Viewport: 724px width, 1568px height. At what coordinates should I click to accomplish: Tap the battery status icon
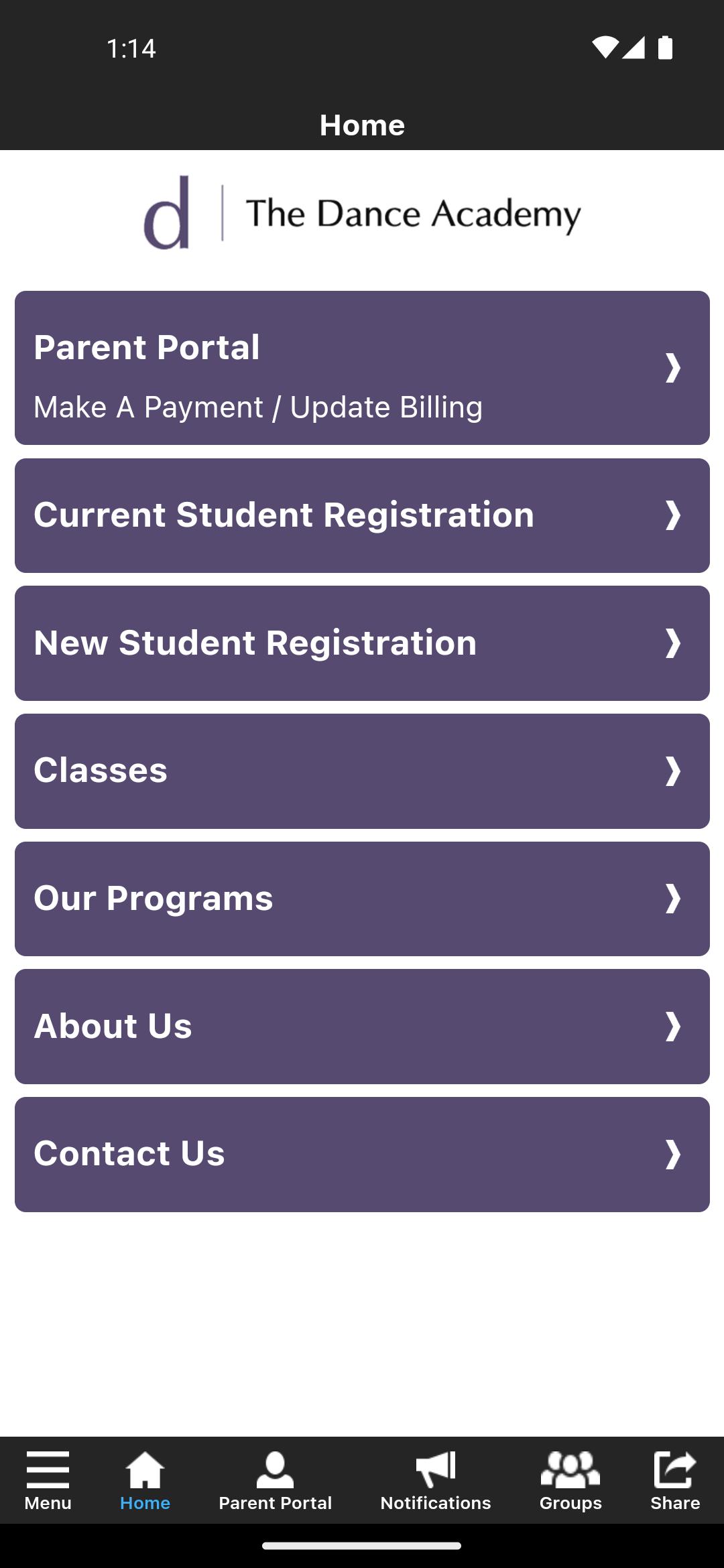[x=665, y=48]
